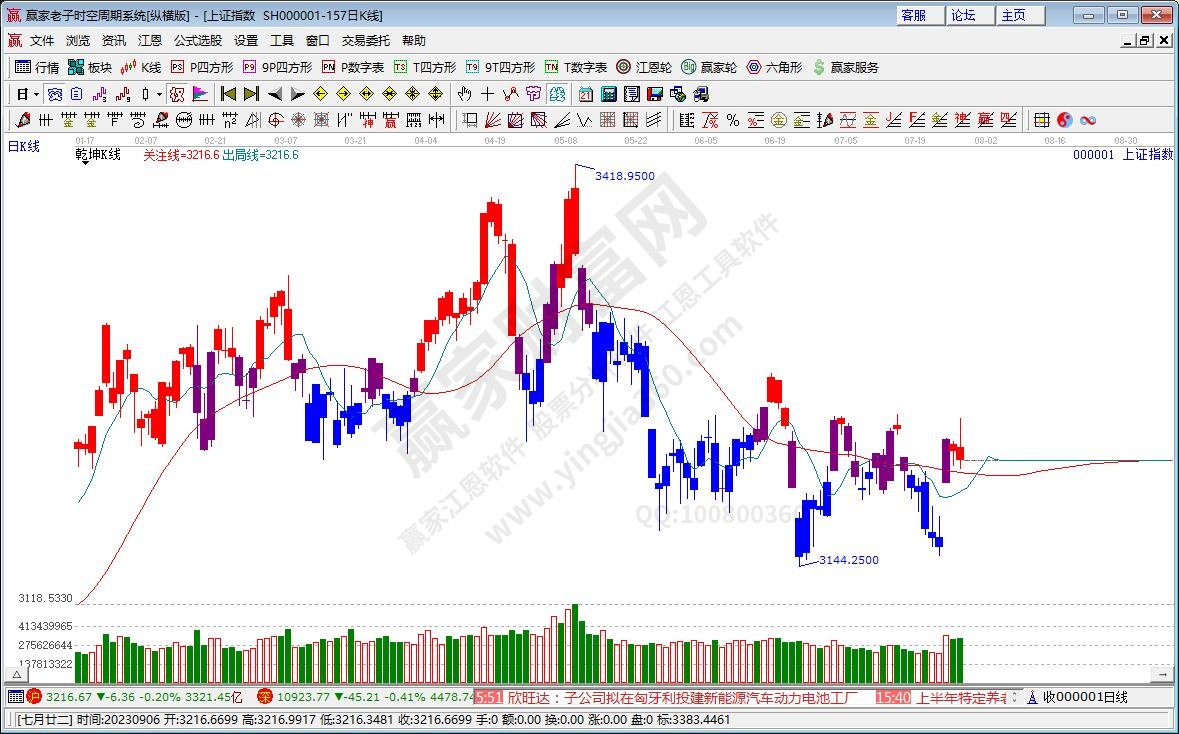This screenshot has width=1179, height=734.
Task: Select the hand pan tool
Action: pos(464,94)
